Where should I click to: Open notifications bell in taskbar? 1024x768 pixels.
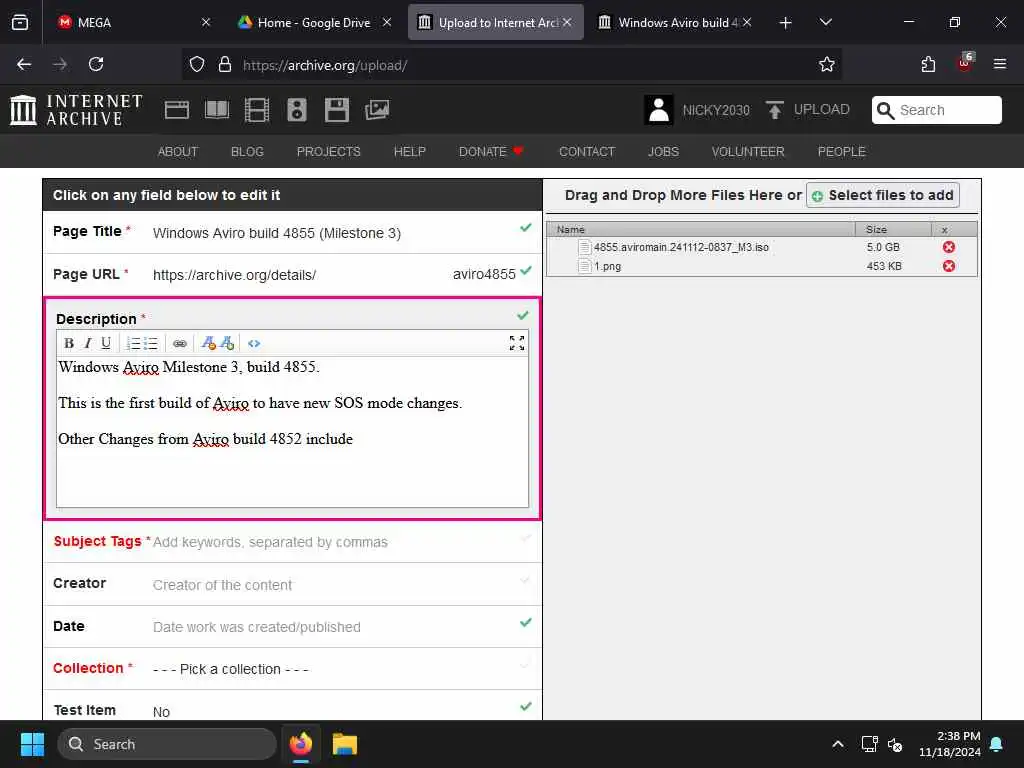[x=997, y=744]
